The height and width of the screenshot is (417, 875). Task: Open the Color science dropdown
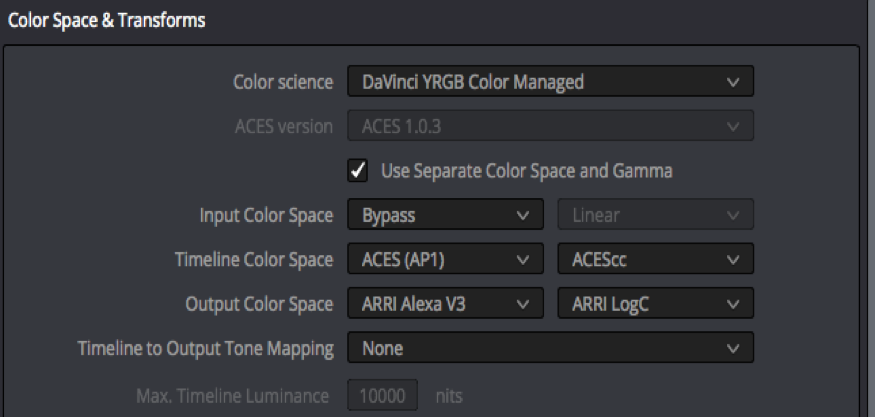pos(549,82)
